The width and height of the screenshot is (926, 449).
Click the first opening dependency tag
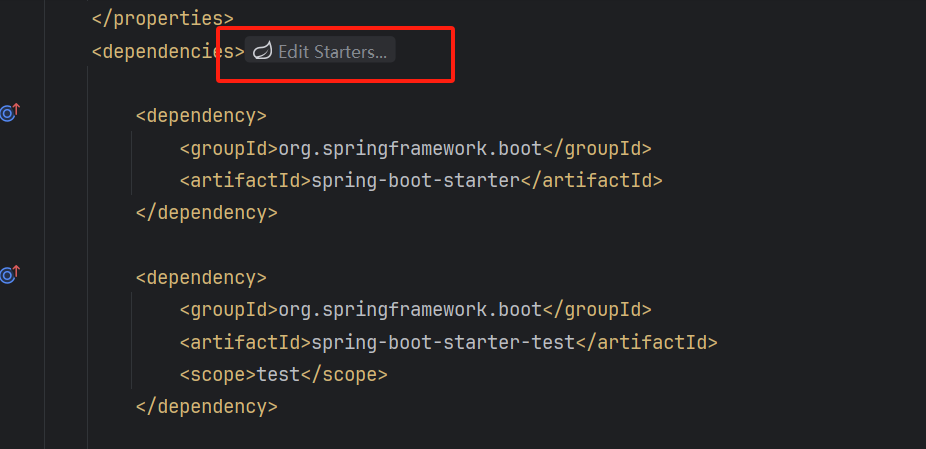(x=200, y=115)
